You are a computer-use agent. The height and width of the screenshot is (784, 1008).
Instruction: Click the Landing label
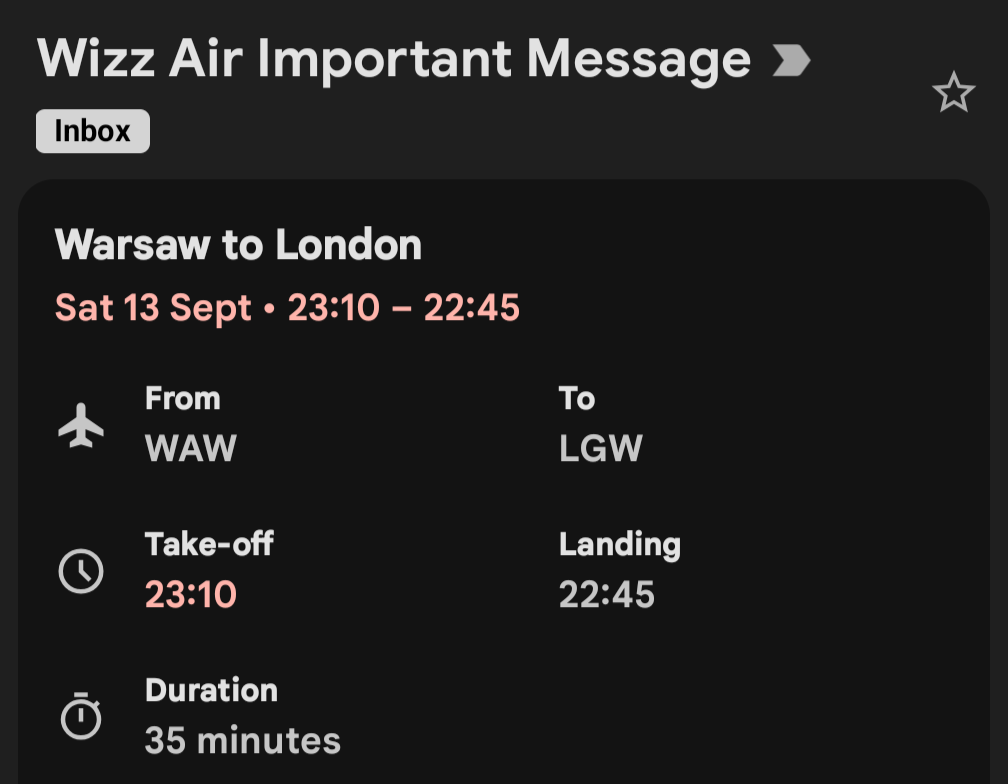coord(620,546)
